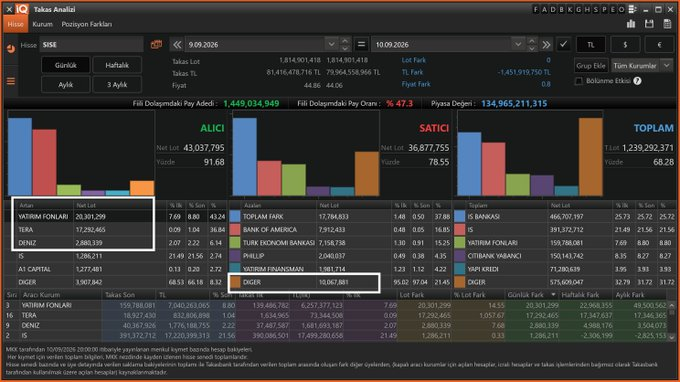Open the bar chart icon
680x382 pixels.
pyautogui.click(x=631, y=24)
